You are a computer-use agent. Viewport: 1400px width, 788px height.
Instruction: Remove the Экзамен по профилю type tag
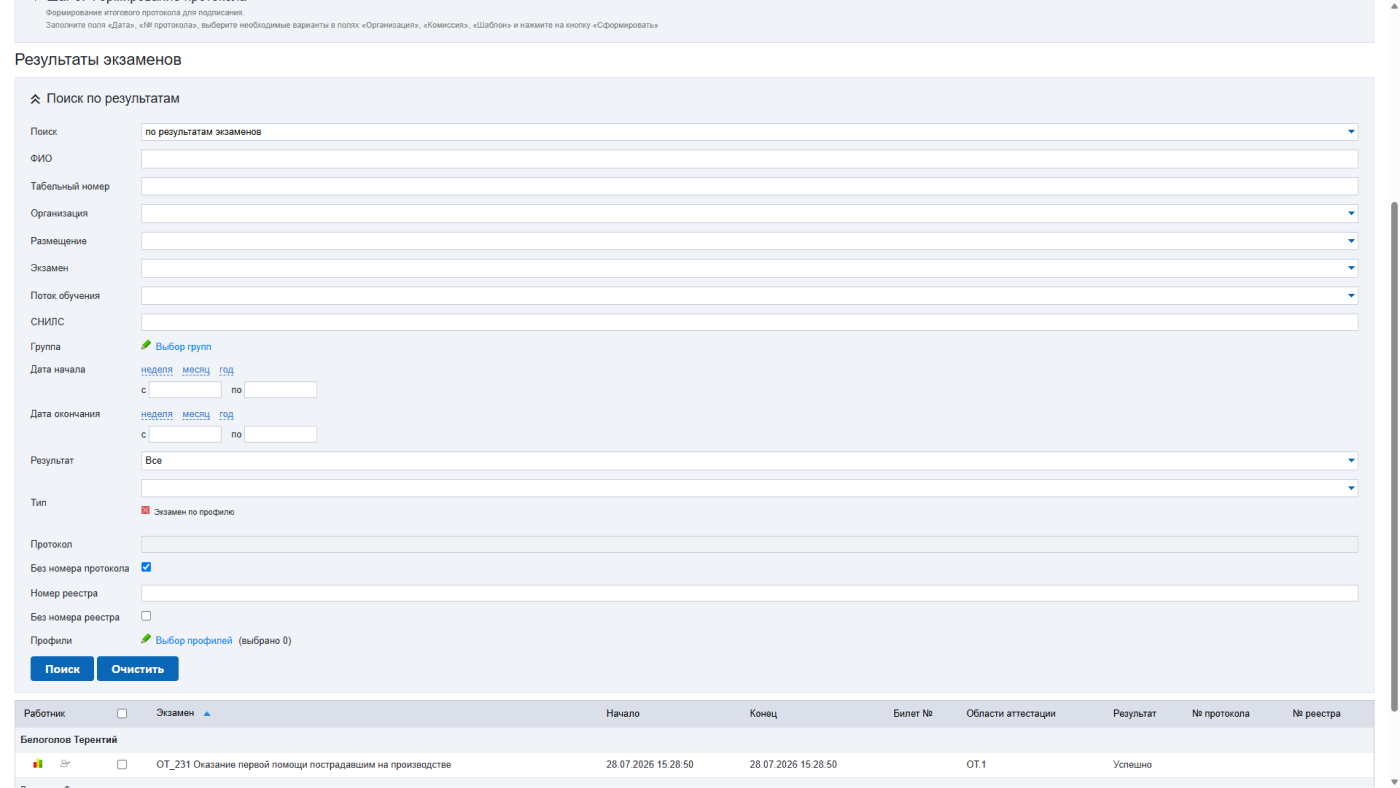[146, 510]
